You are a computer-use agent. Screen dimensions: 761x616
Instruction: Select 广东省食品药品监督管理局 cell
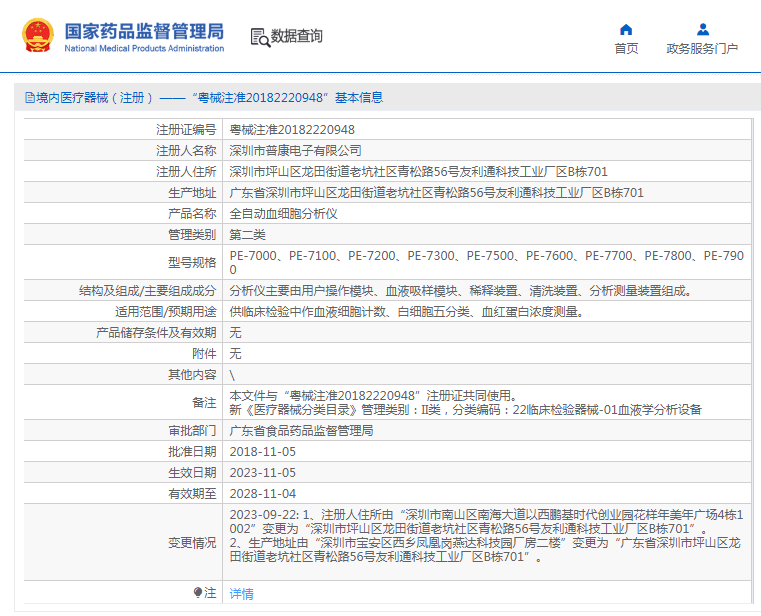301,431
